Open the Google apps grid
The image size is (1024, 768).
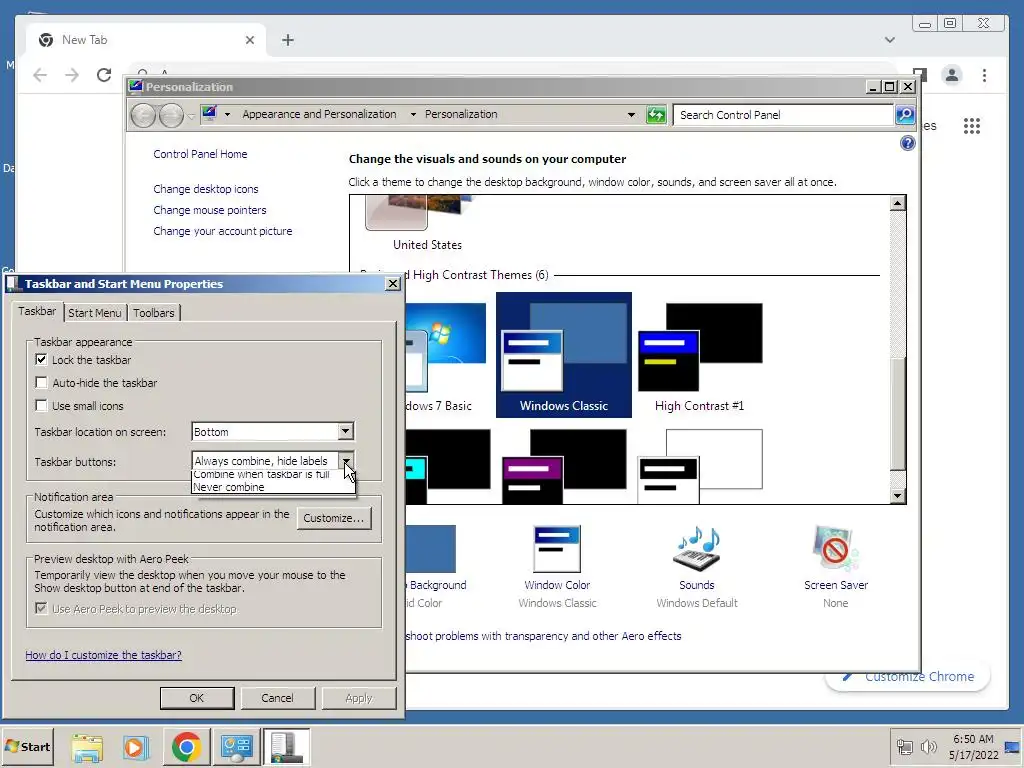pyautogui.click(x=972, y=125)
